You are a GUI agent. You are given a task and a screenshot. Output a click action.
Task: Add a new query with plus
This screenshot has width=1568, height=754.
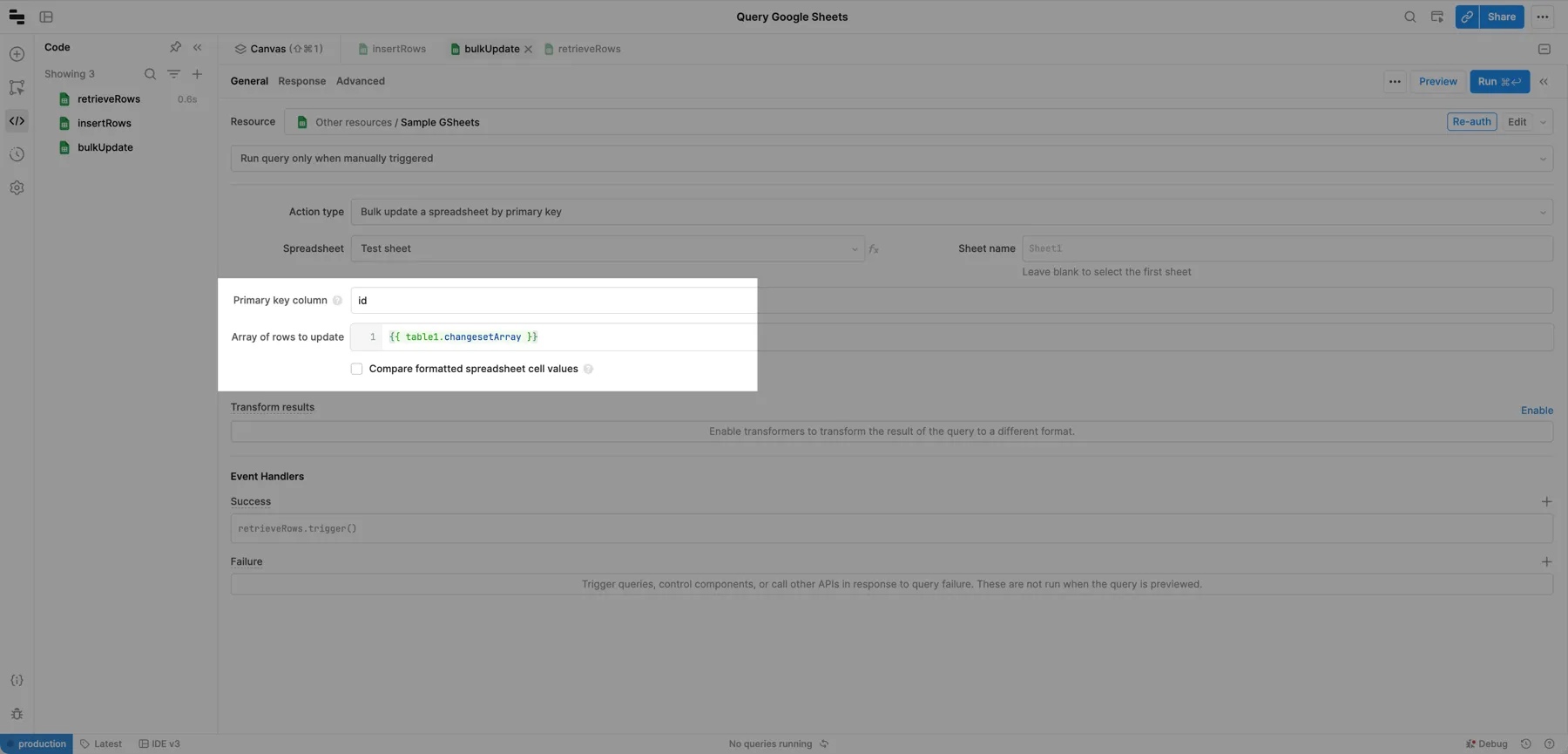pyautogui.click(x=197, y=74)
